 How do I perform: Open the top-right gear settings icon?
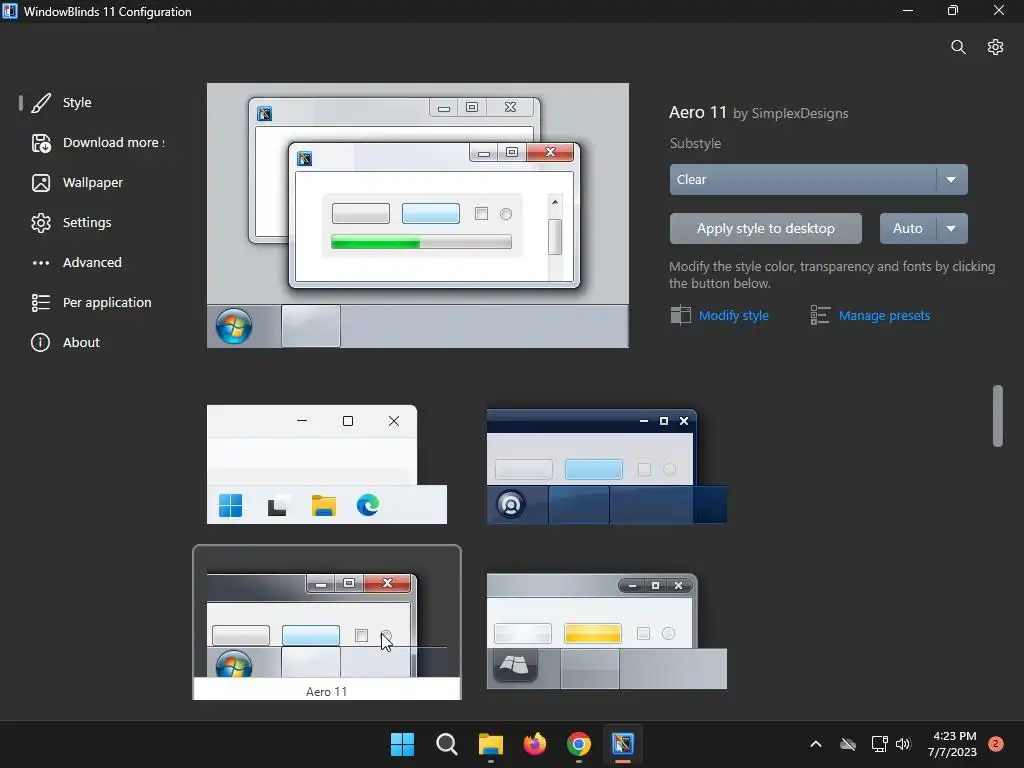pyautogui.click(x=995, y=47)
